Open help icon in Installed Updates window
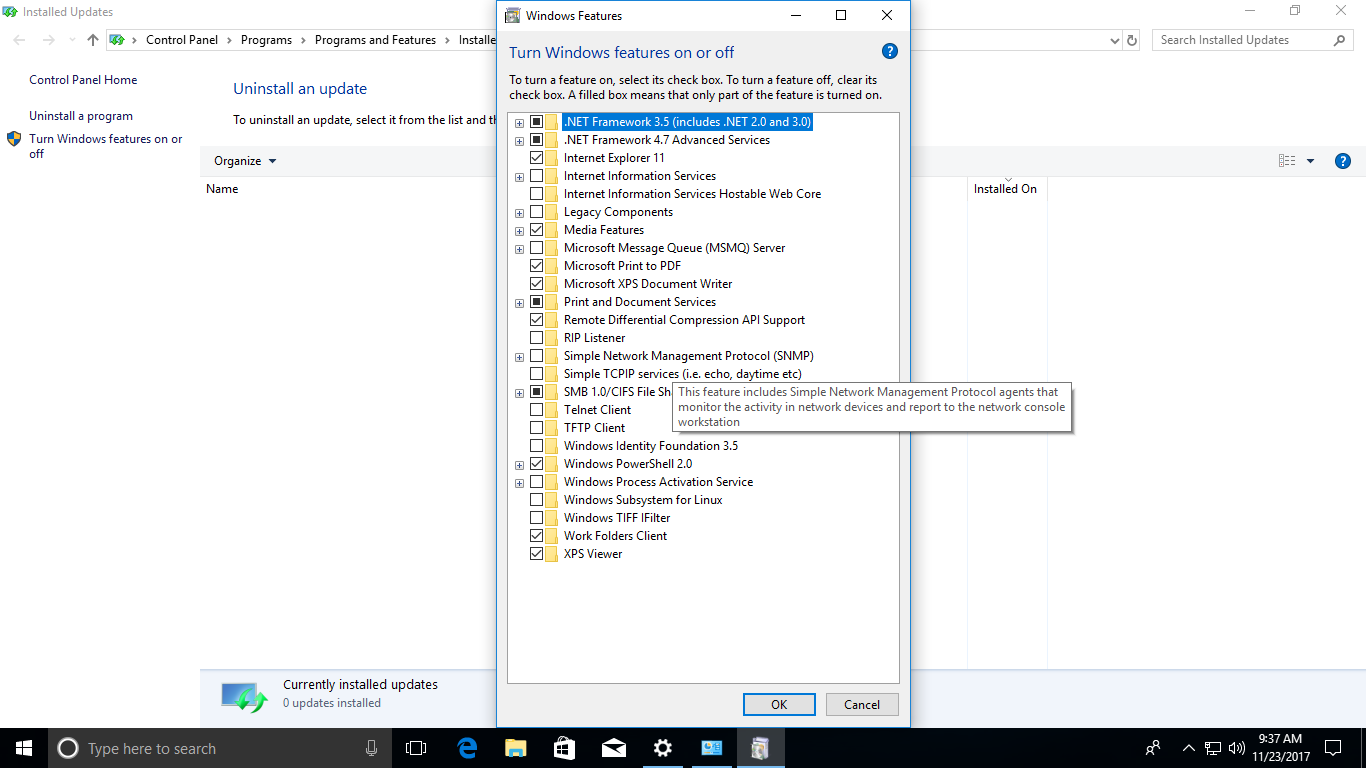 (x=1343, y=161)
